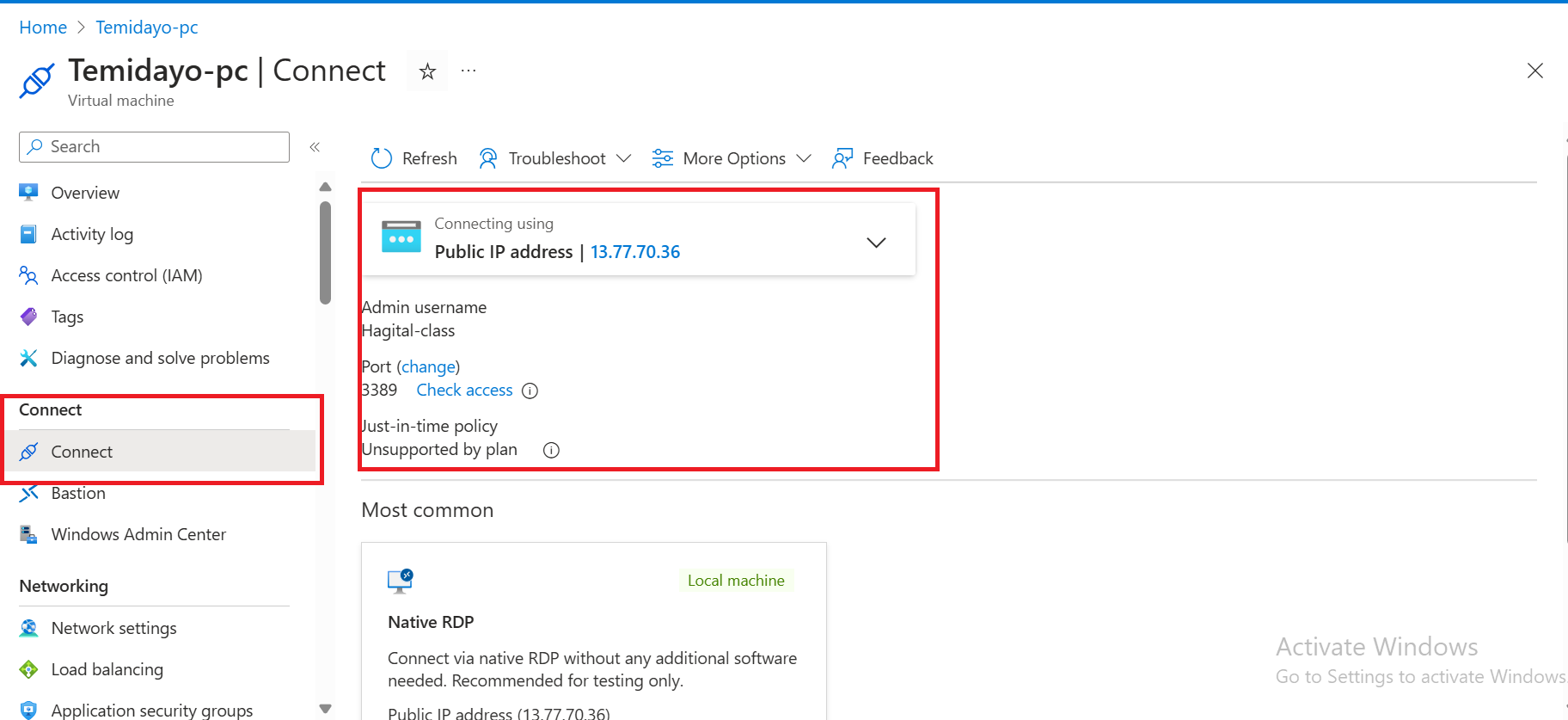
Task: Show info icon next to Check access
Action: pos(530,391)
